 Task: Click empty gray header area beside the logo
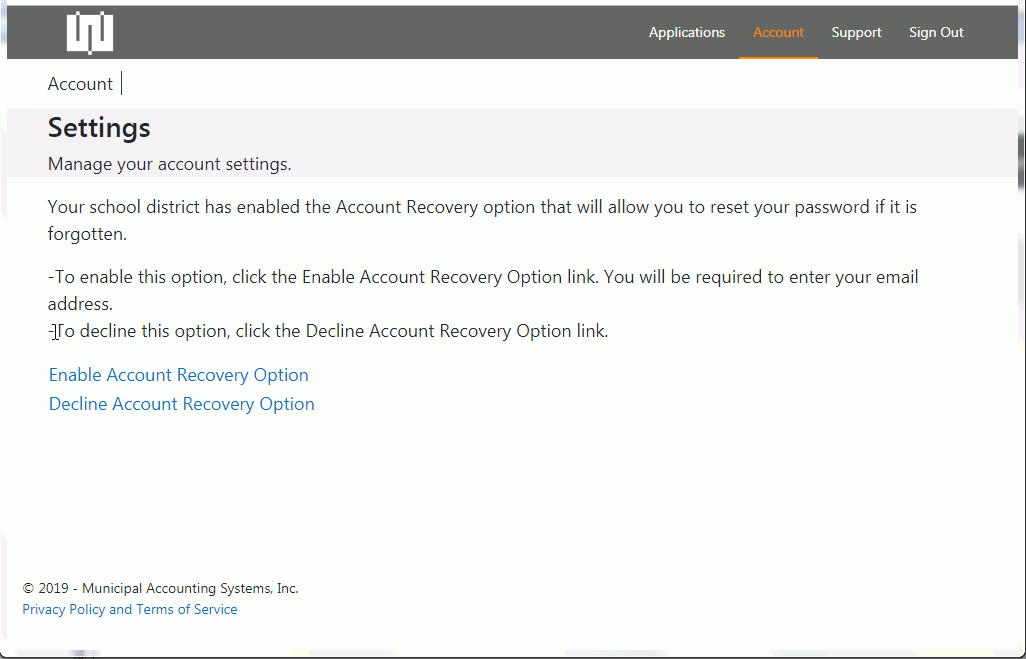[380, 33]
